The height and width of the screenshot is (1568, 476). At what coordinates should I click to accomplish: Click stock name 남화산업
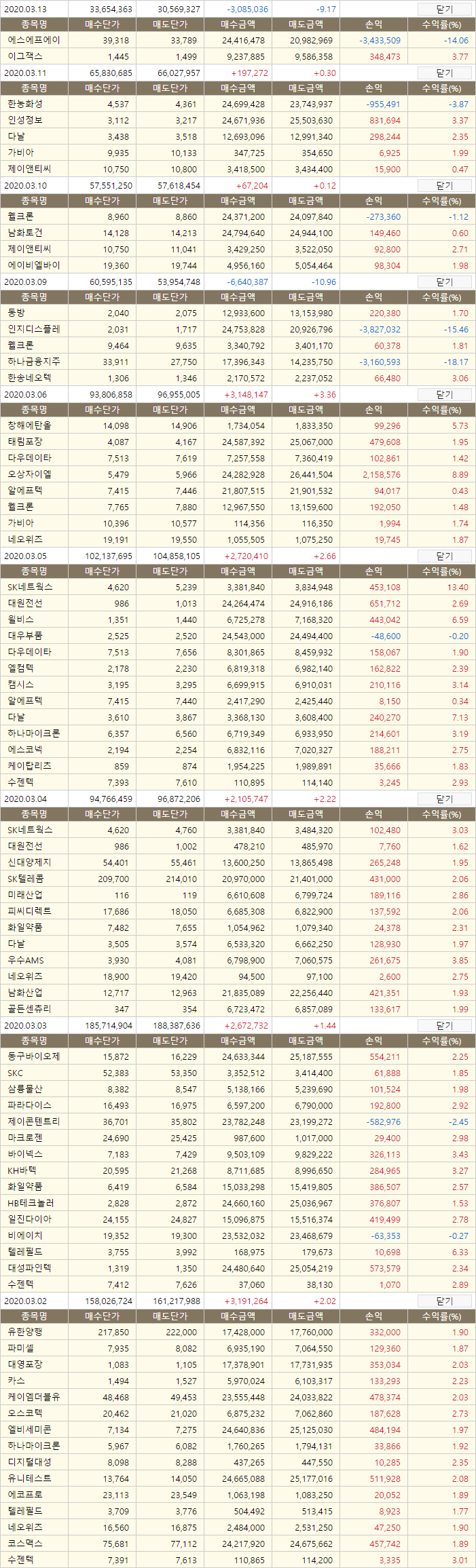pos(25,993)
